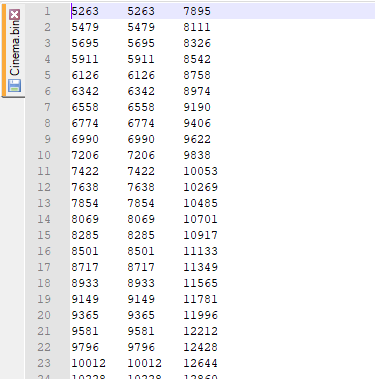The height and width of the screenshot is (379, 375).
Task: Select the Cinema.bin vertical tab
Action: [x=13, y=50]
